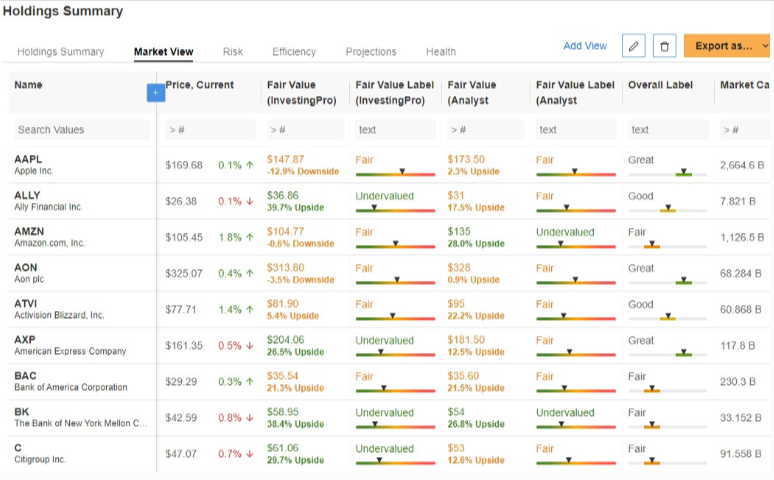This screenshot has width=774, height=480.
Task: Click the trash delete view icon
Action: [x=664, y=46]
